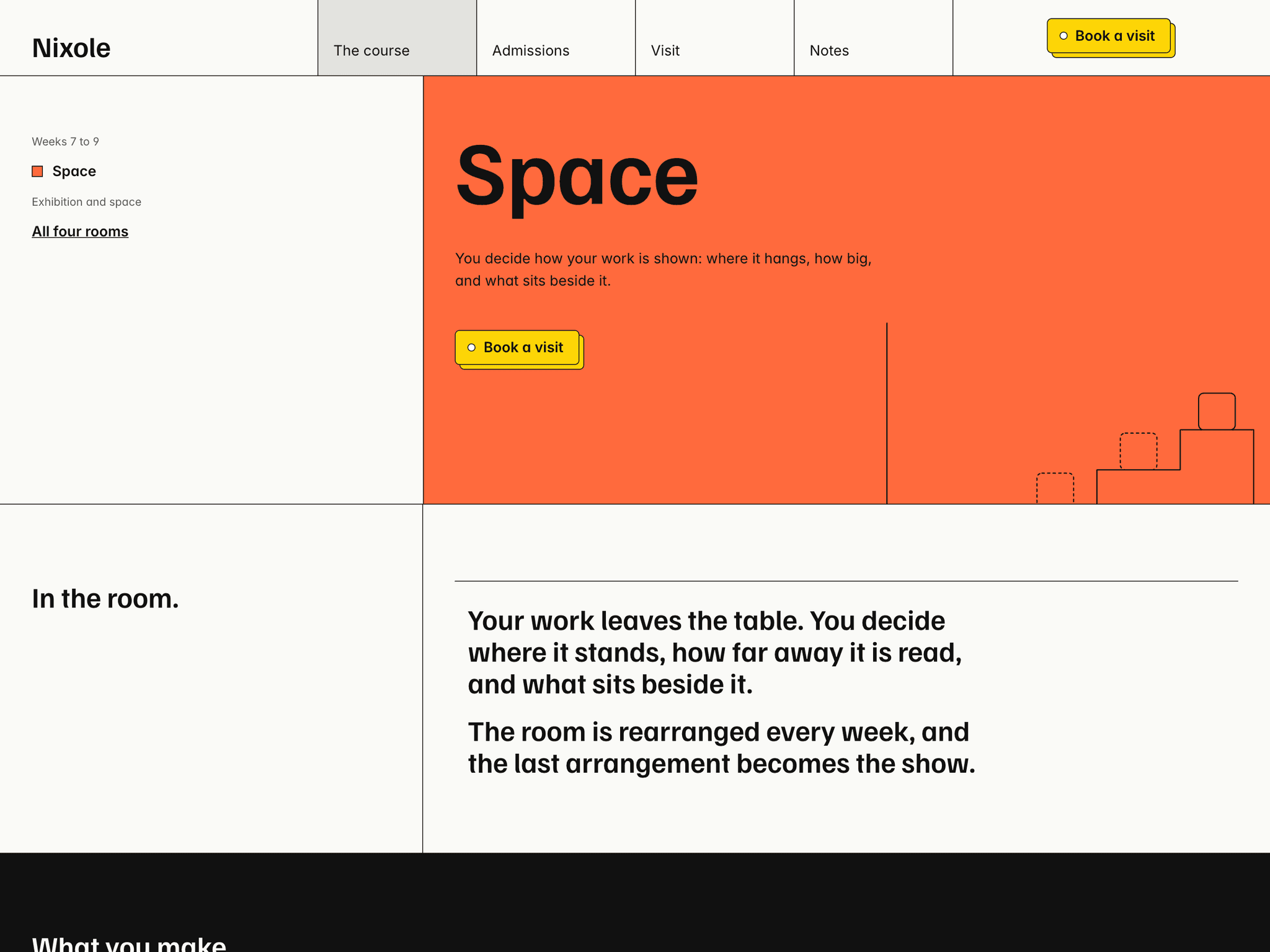Image resolution: width=1270 pixels, height=952 pixels.
Task: Open the Visit nav item
Action: click(x=714, y=38)
